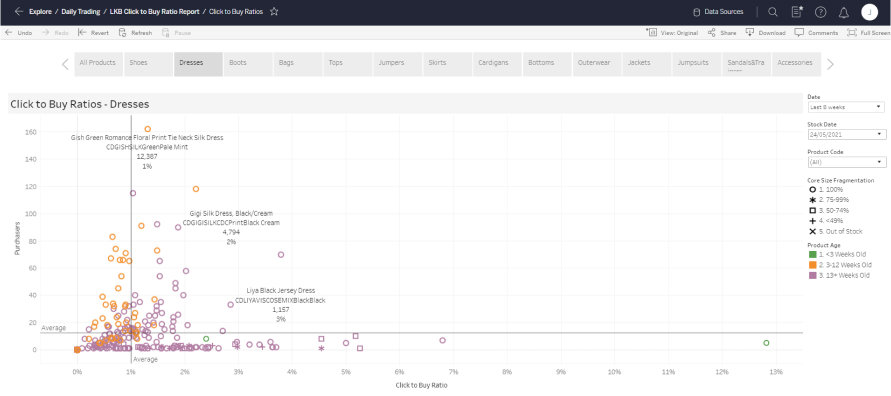
Task: Open the Product Code dropdown
Action: point(847,162)
